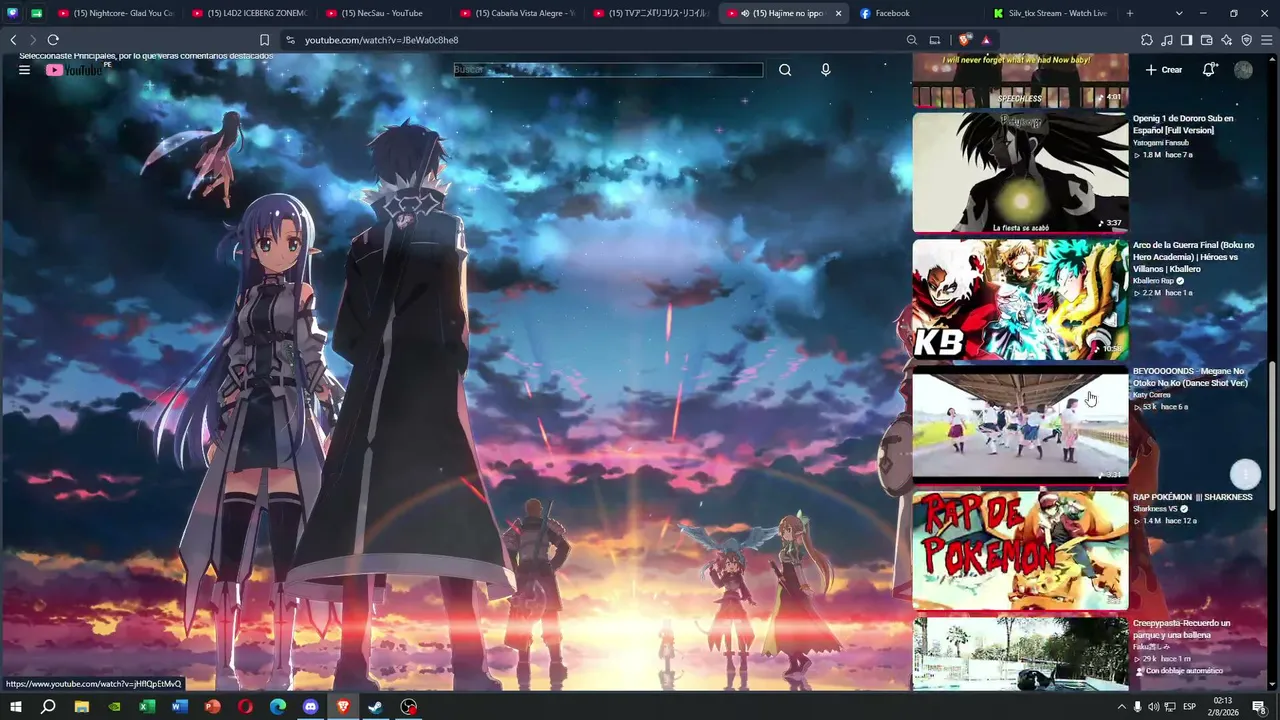Click the KB Boku no Hero thumbnail

[x=1020, y=299]
